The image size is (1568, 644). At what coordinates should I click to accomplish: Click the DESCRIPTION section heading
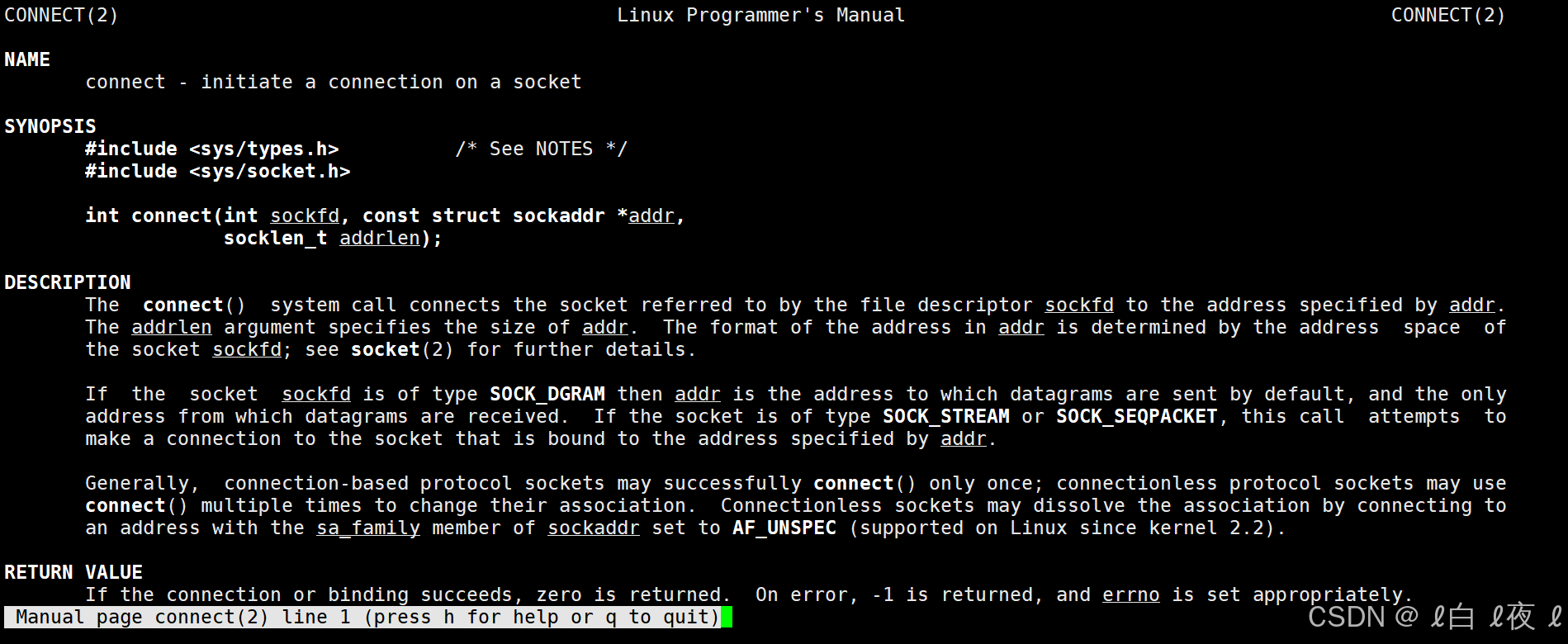coord(68,282)
